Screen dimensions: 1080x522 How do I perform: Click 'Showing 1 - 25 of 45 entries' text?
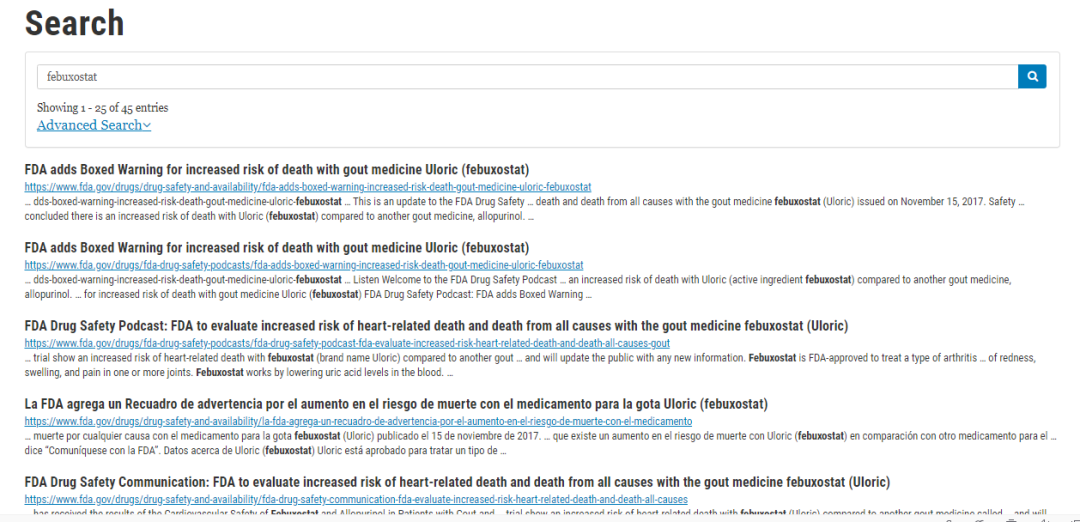(103, 107)
